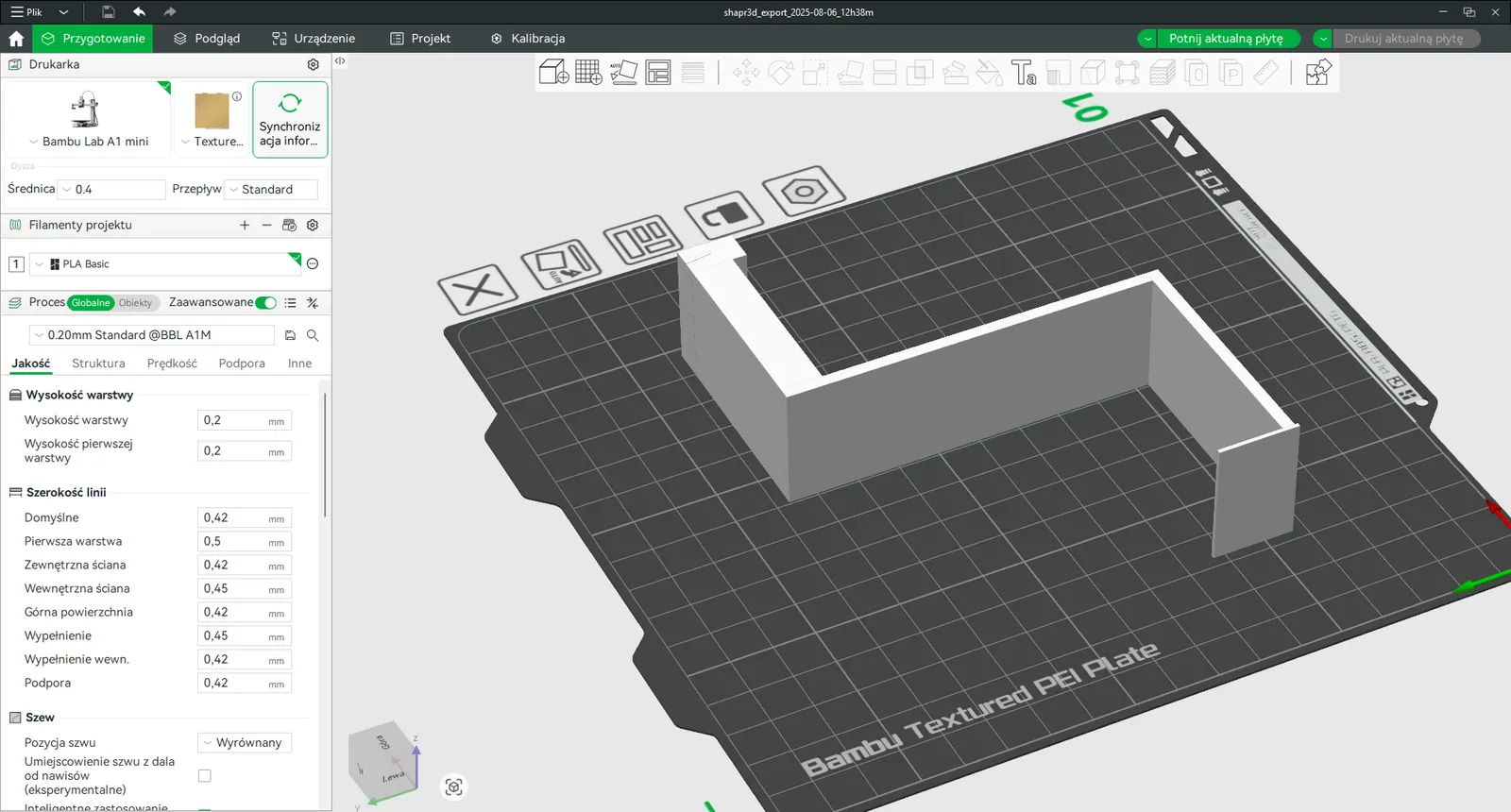Select the Struktura settings tab
Viewport: 1511px width, 812px height.
point(98,364)
